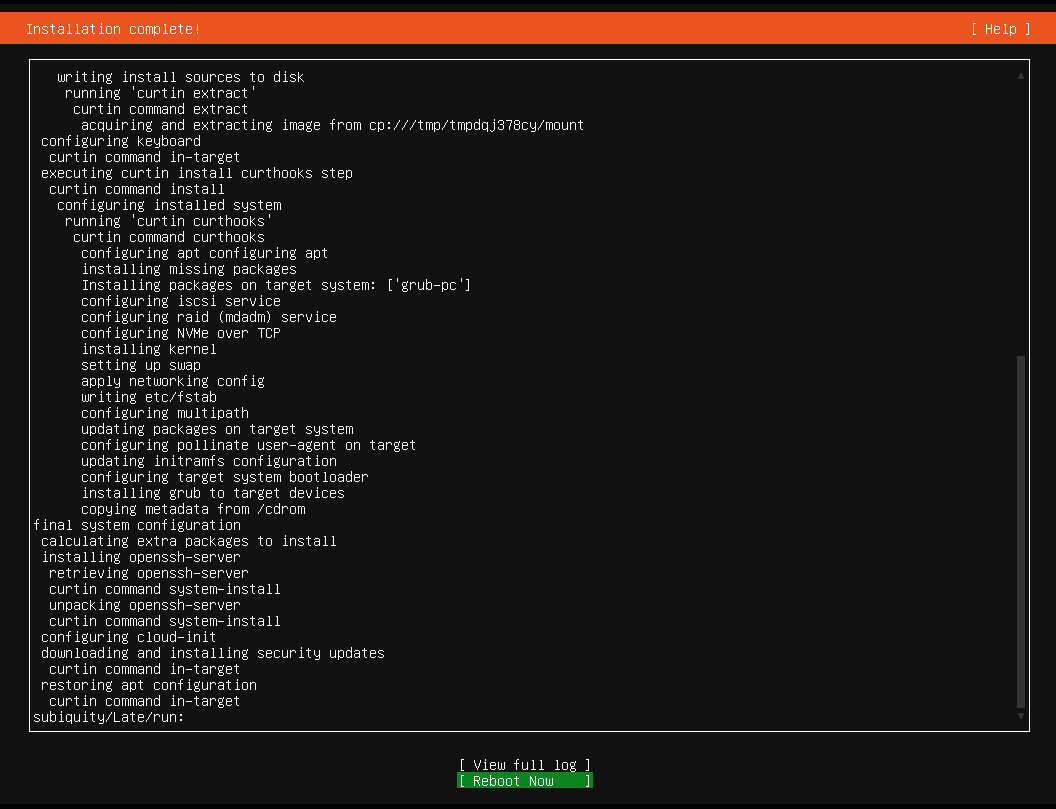Click 'unpacking openssh-server' line
The height and width of the screenshot is (809, 1056).
pos(145,605)
